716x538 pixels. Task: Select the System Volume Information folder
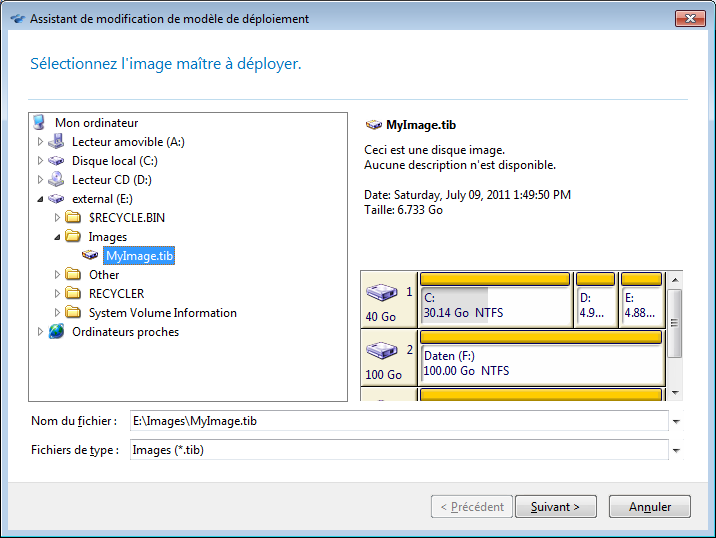pyautogui.click(x=162, y=313)
